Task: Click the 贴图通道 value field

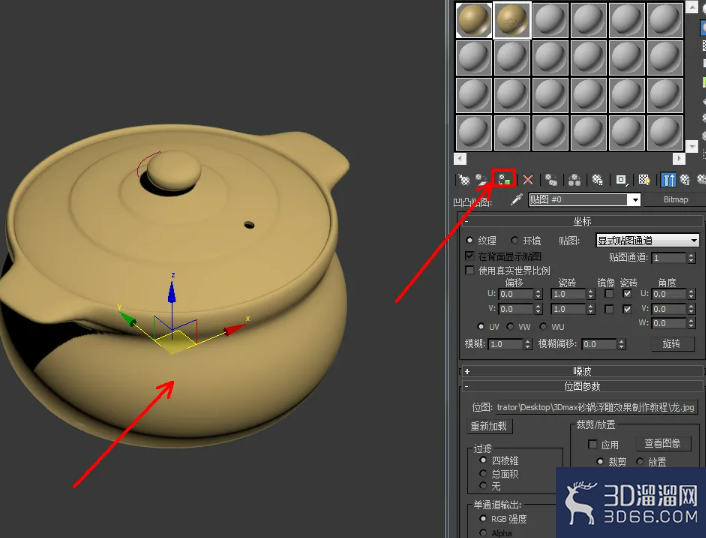Action: [669, 258]
